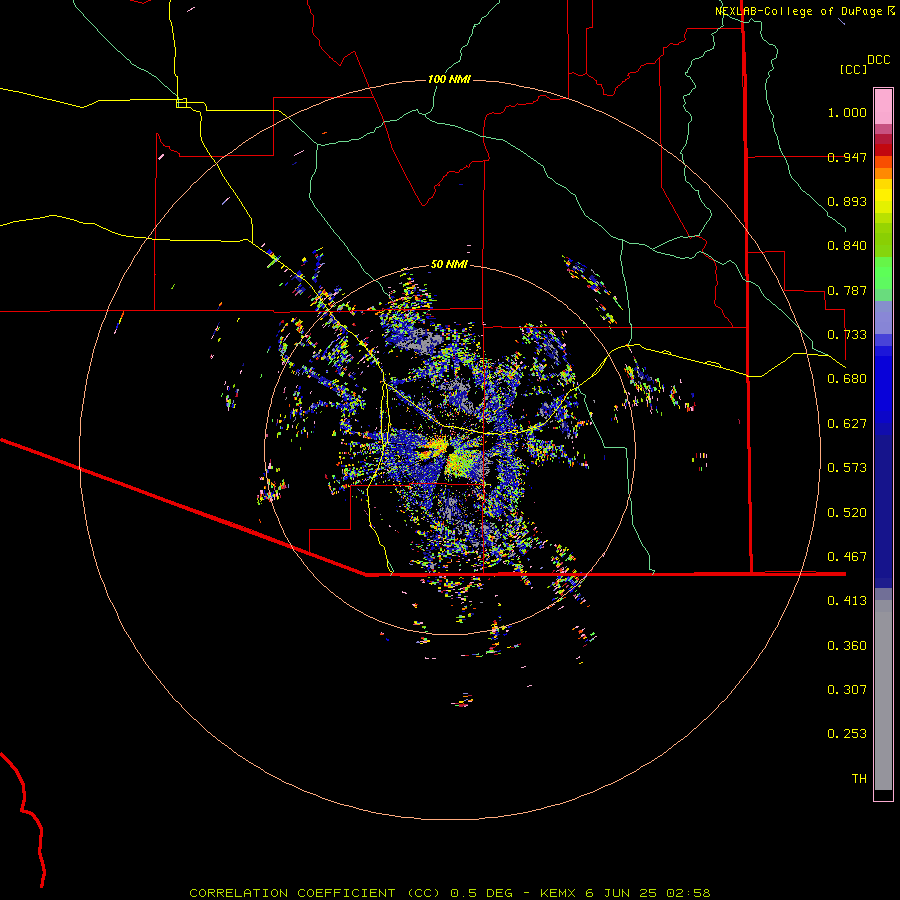Click the 0.467 scale value
The image size is (900, 900).
pos(847,557)
